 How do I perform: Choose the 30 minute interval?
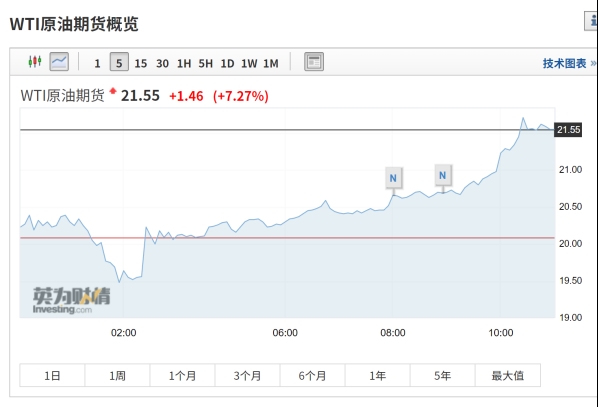[162, 63]
